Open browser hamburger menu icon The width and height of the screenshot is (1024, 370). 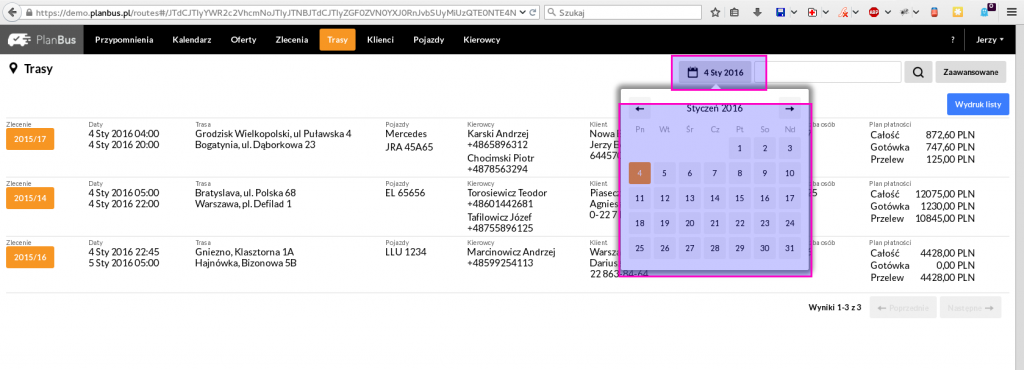click(1012, 12)
